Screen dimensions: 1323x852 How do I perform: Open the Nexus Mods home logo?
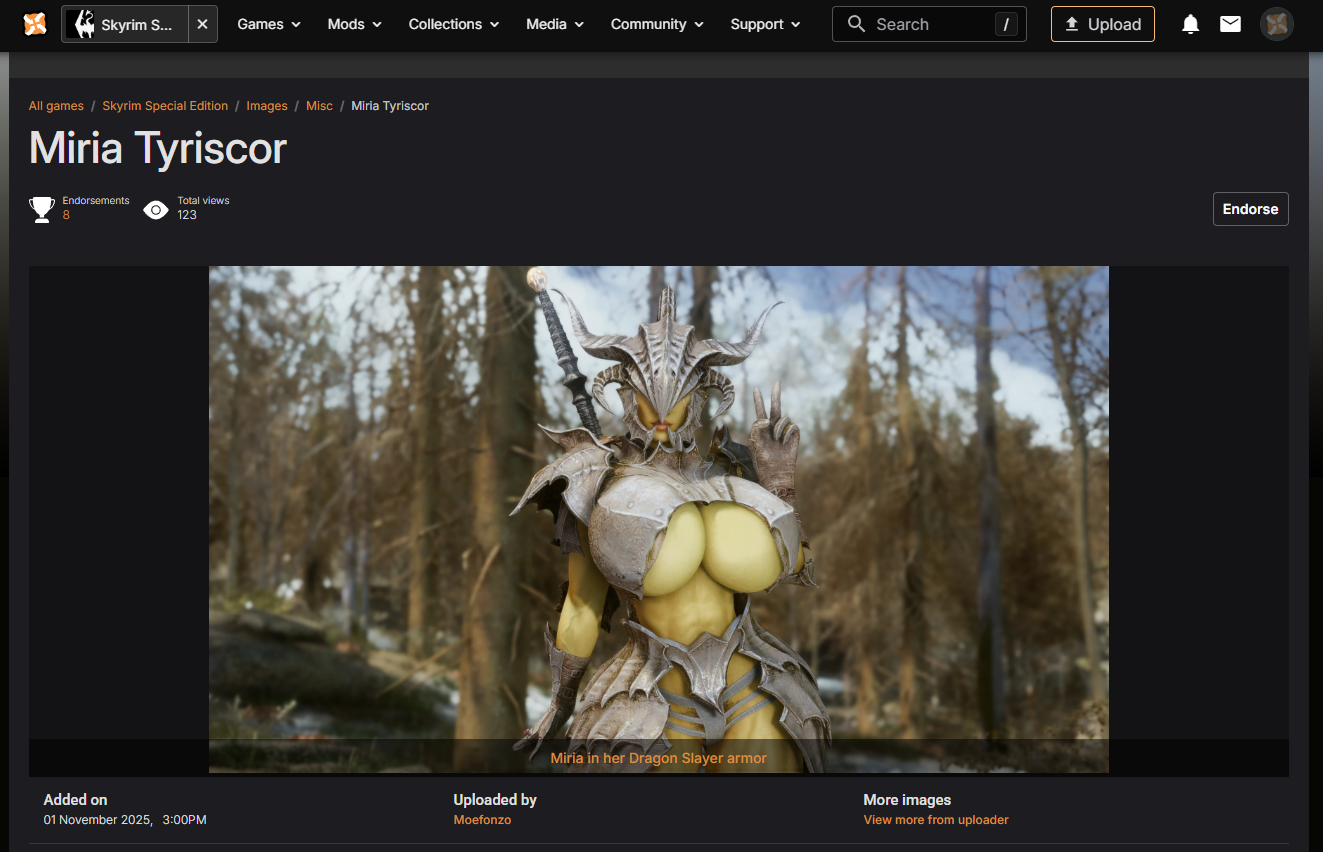click(35, 24)
